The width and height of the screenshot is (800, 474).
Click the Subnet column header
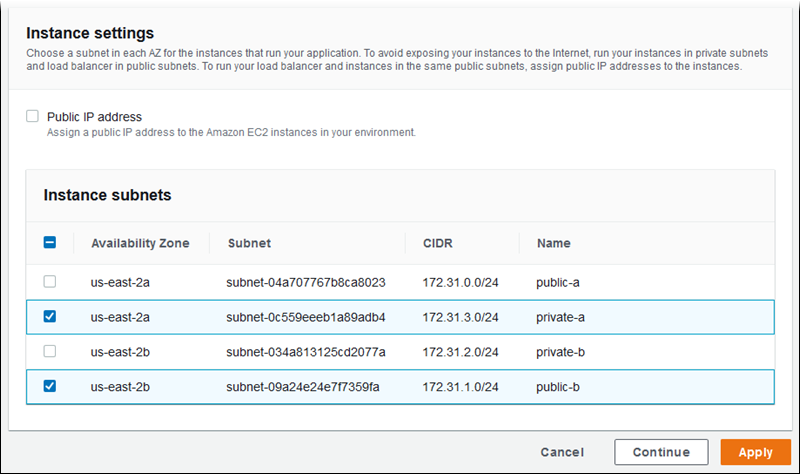pos(249,243)
